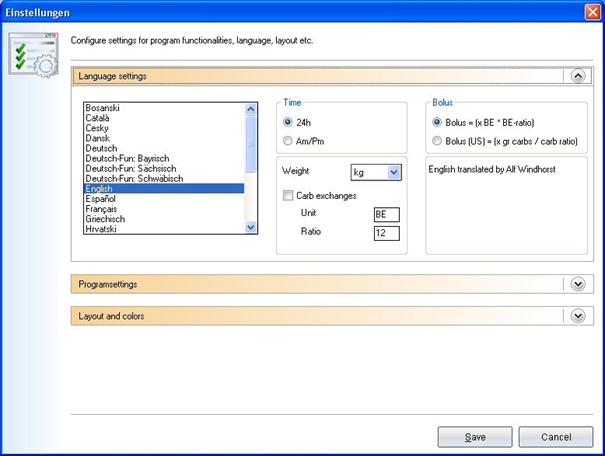Pick Français from the language list
This screenshot has height=456, width=605.
tap(104, 209)
